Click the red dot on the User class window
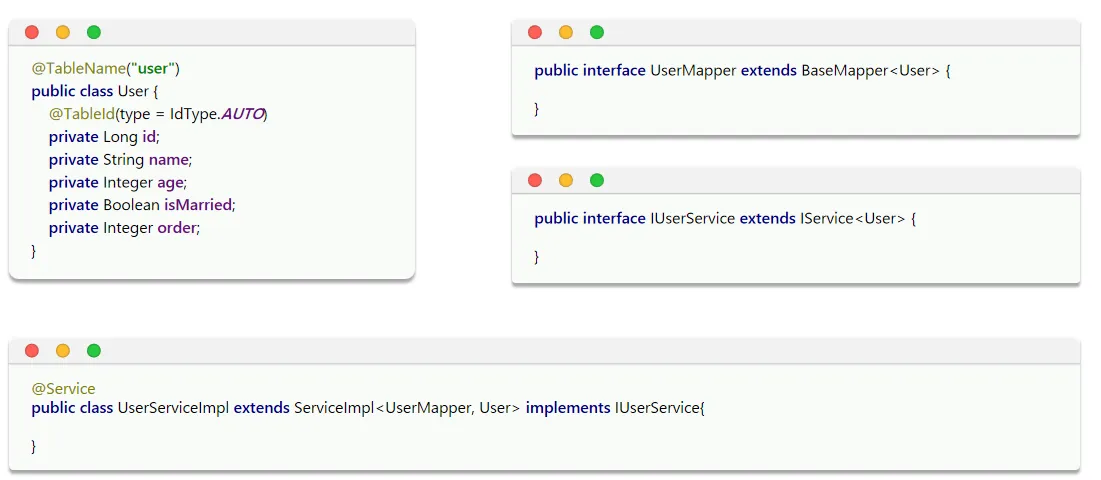The width and height of the screenshot is (1101, 480). [32, 32]
